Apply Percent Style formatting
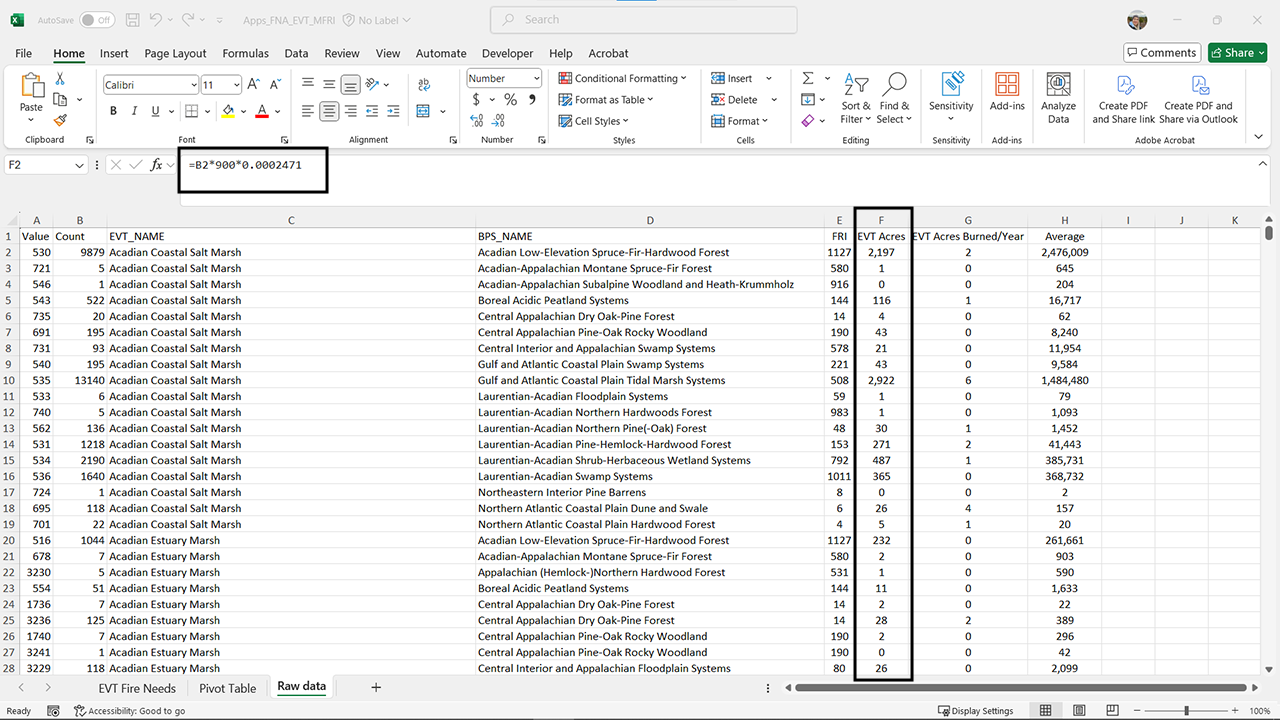The image size is (1280, 720). click(509, 99)
